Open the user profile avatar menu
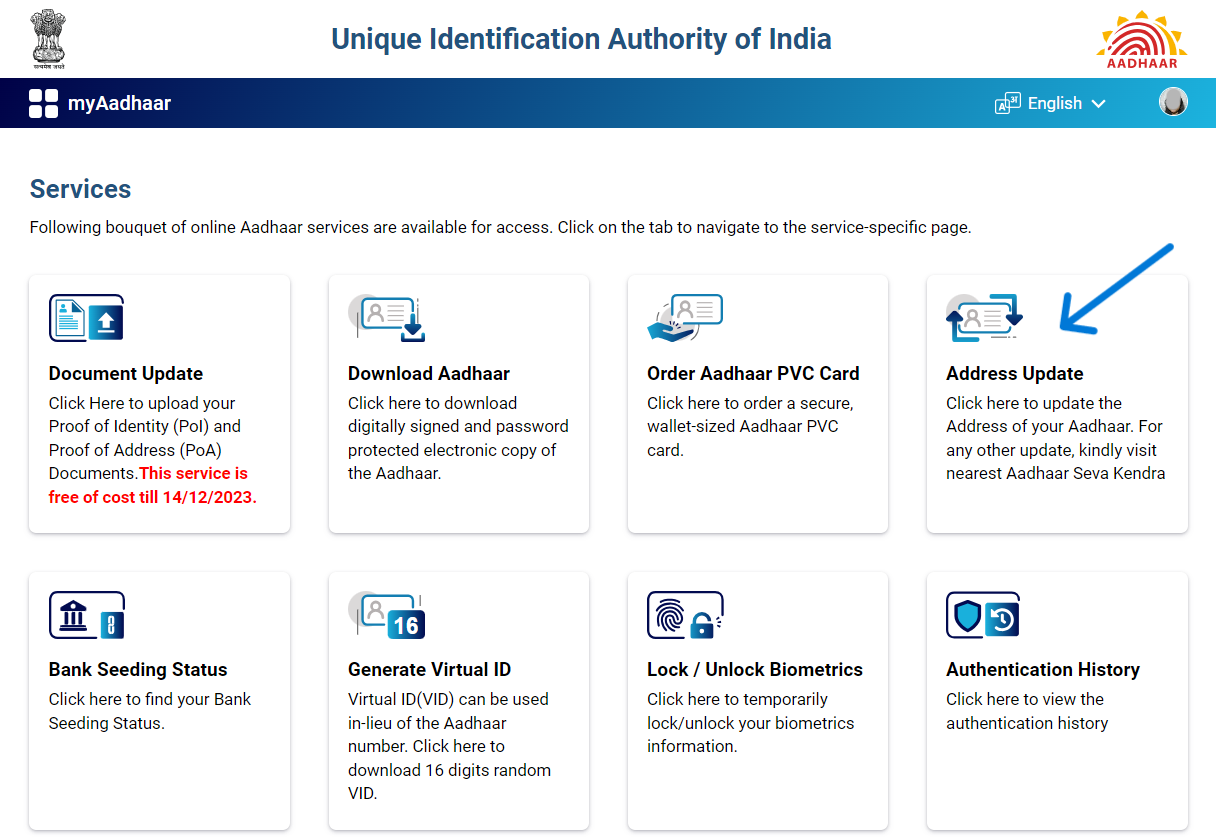The image size is (1216, 838). [x=1173, y=101]
